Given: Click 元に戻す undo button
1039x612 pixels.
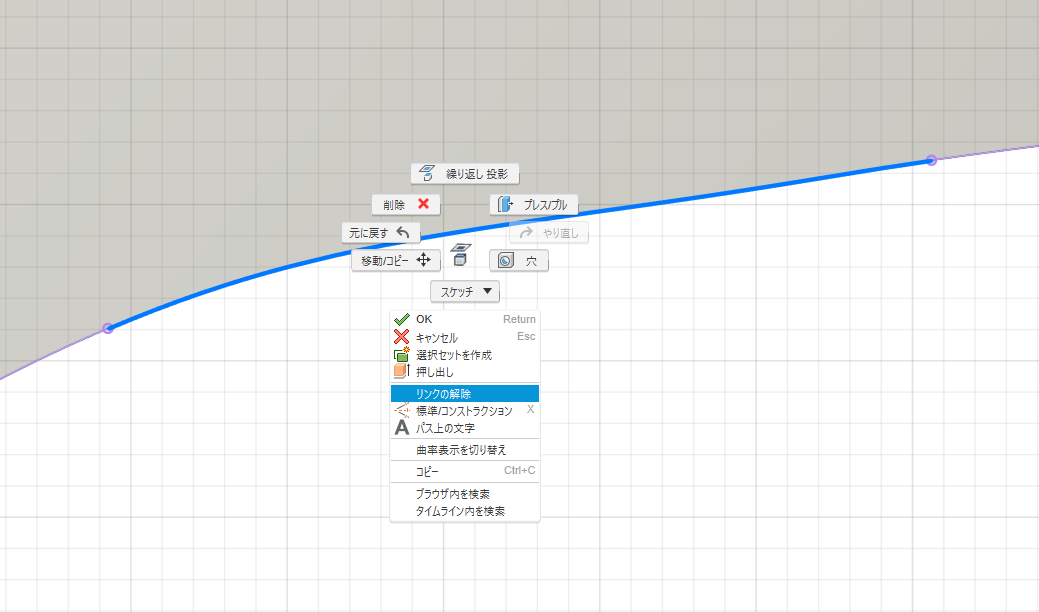Looking at the screenshot, I should click(380, 232).
